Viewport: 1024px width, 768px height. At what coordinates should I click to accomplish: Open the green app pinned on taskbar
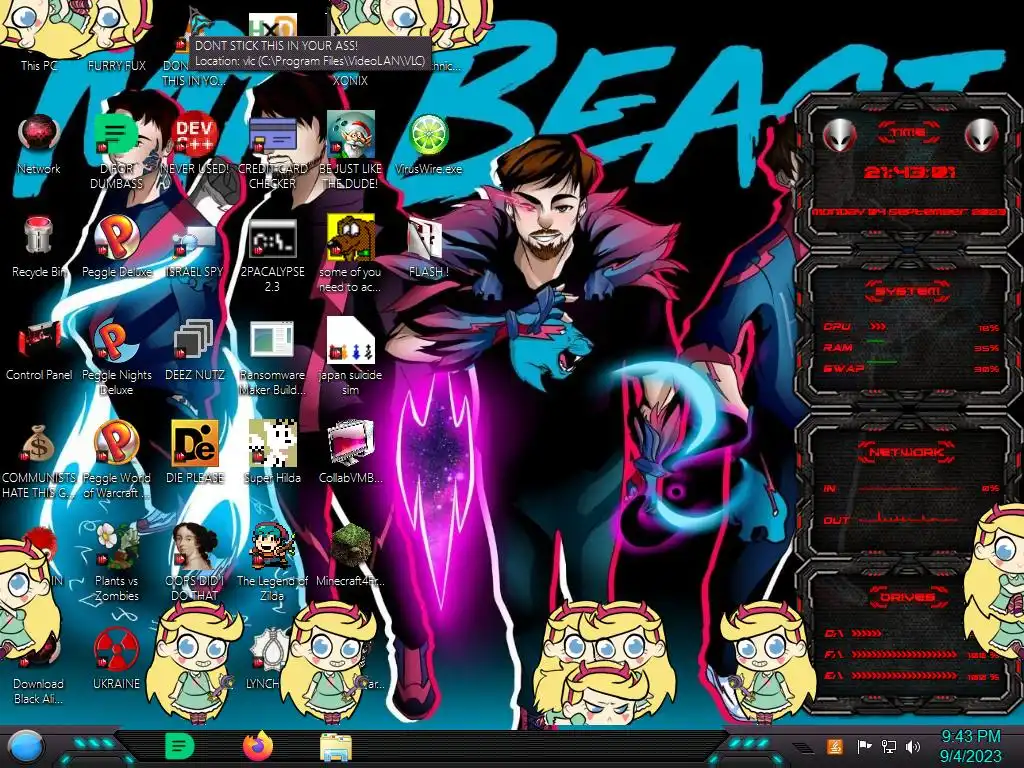pos(179,746)
